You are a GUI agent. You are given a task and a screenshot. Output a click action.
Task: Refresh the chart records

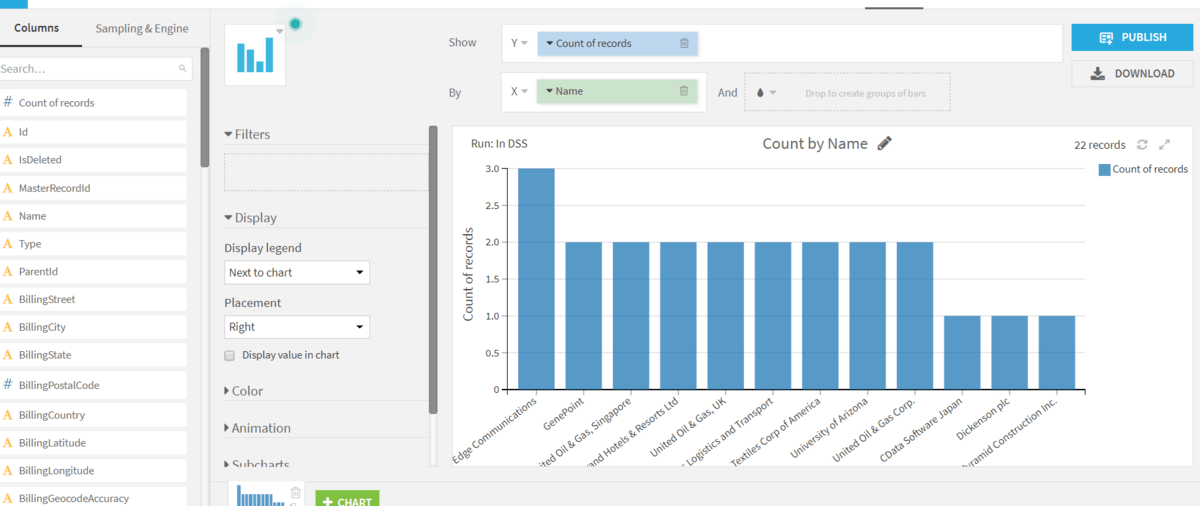click(x=1142, y=145)
